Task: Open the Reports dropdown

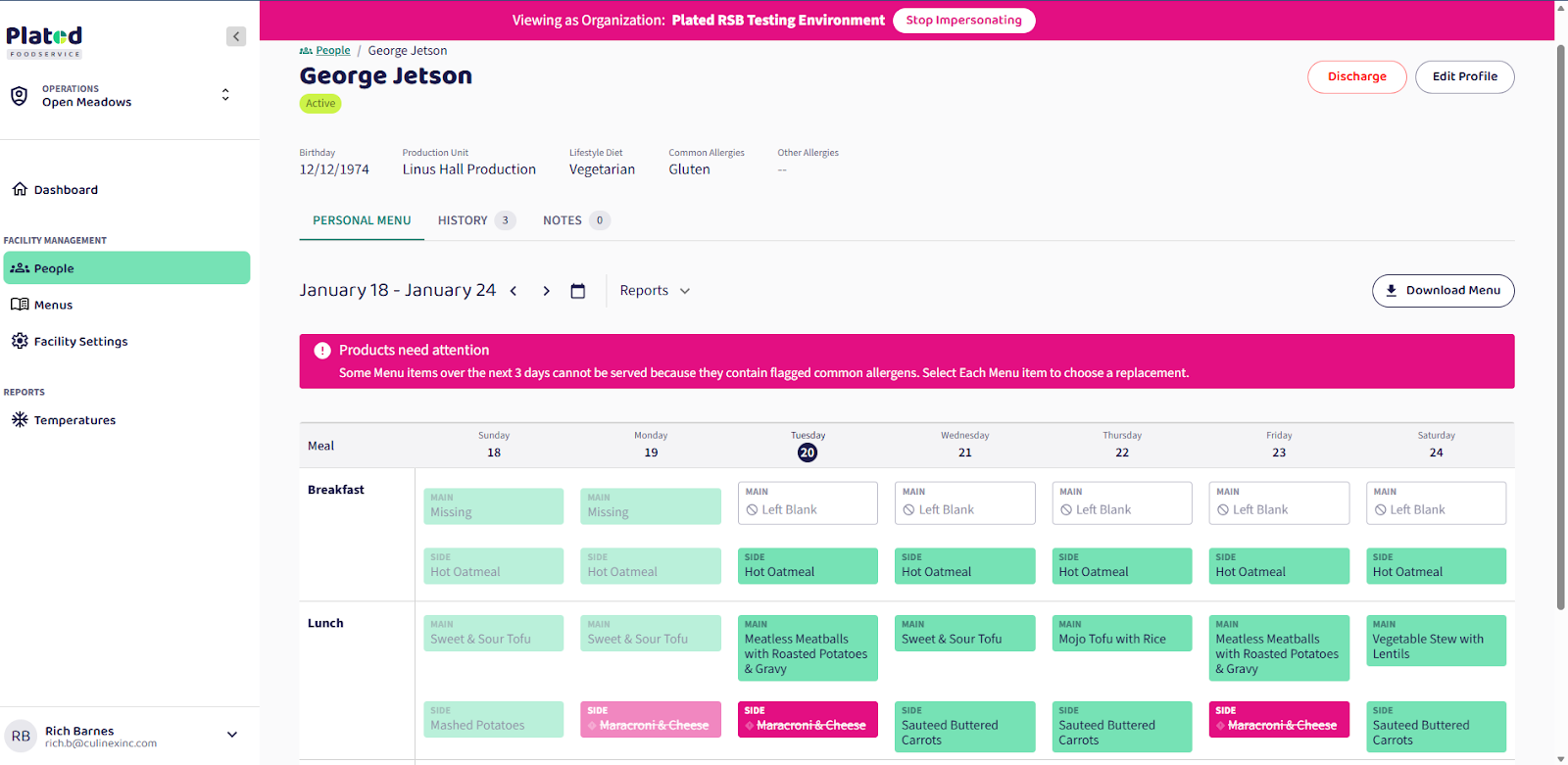Action: [x=655, y=291]
